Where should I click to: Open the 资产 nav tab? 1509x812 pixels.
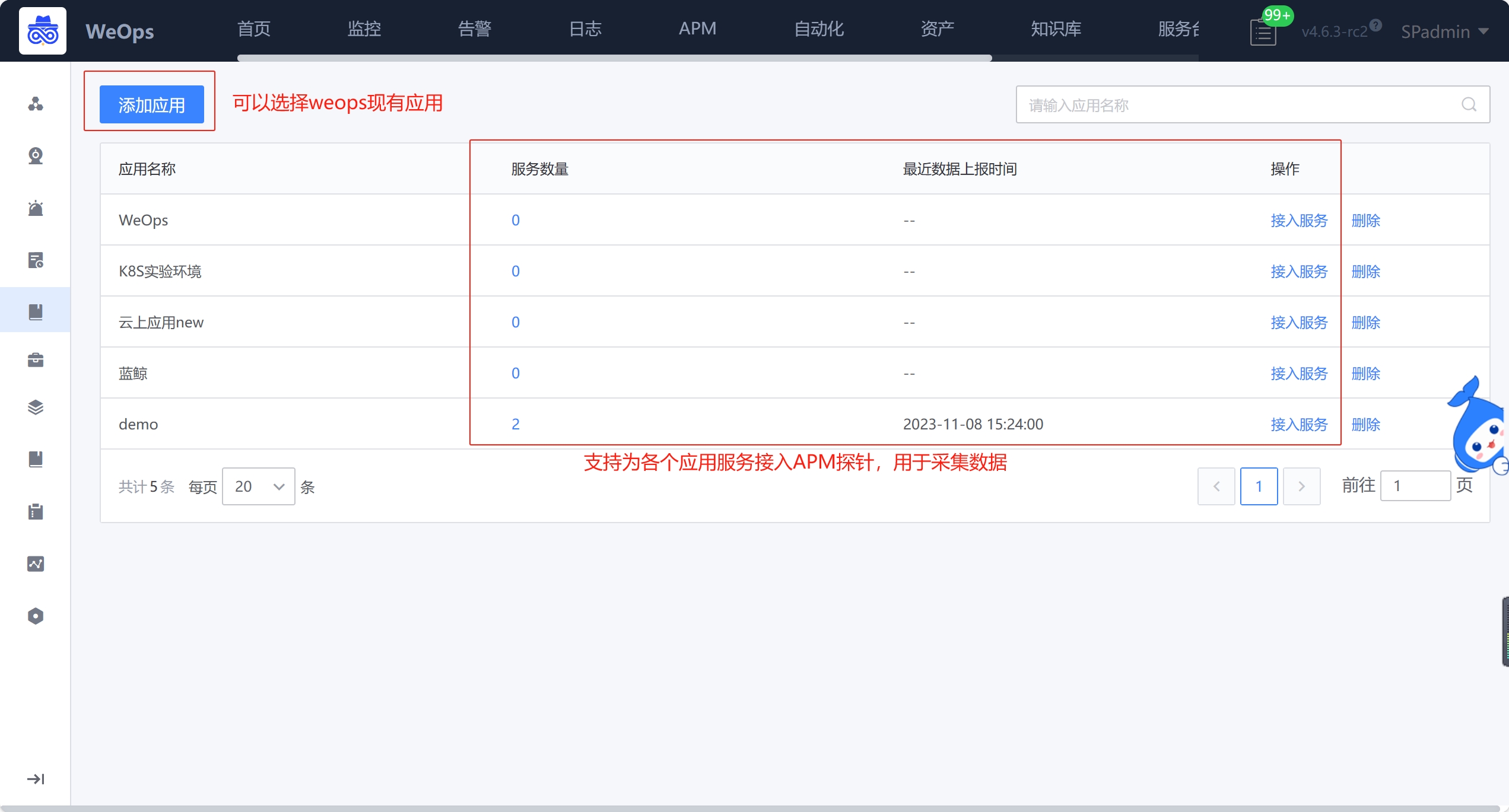point(937,28)
